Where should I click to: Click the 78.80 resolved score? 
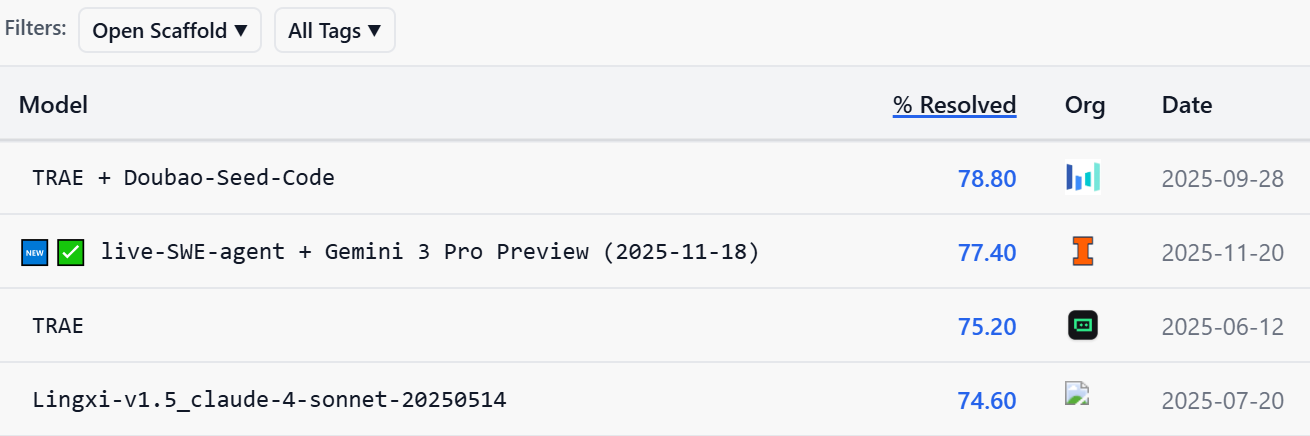coord(987,179)
